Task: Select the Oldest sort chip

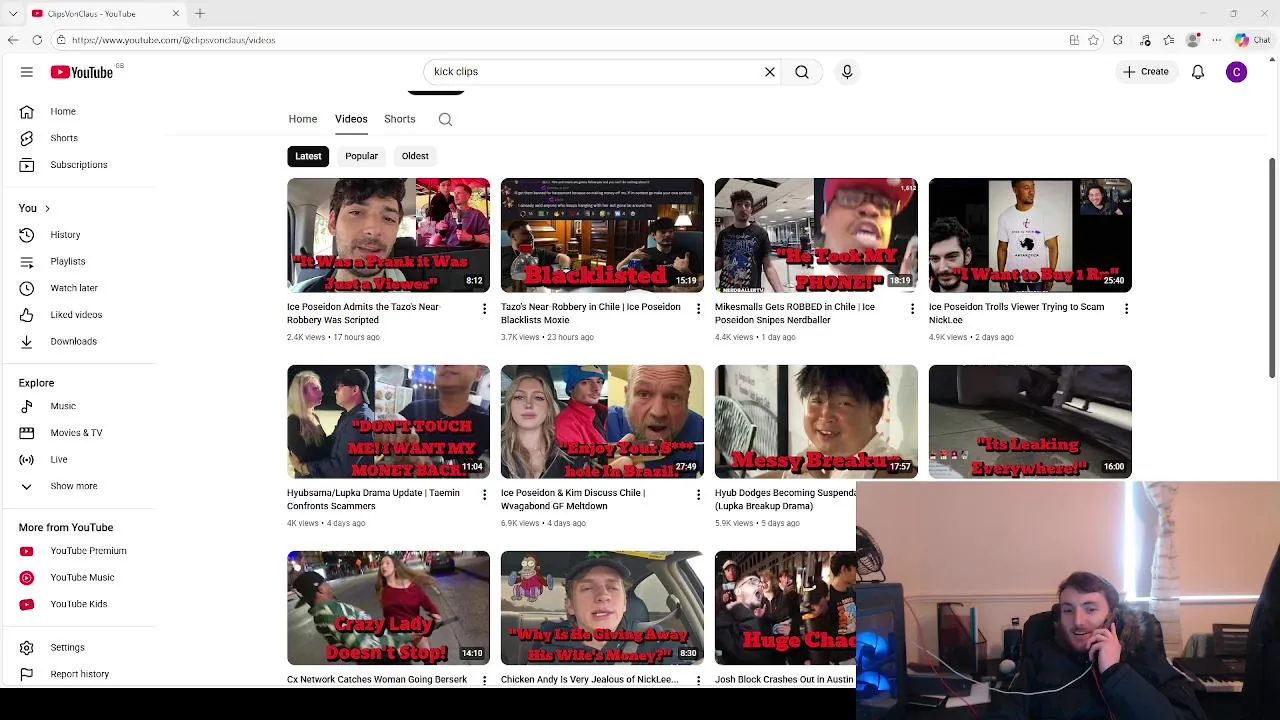Action: click(415, 156)
